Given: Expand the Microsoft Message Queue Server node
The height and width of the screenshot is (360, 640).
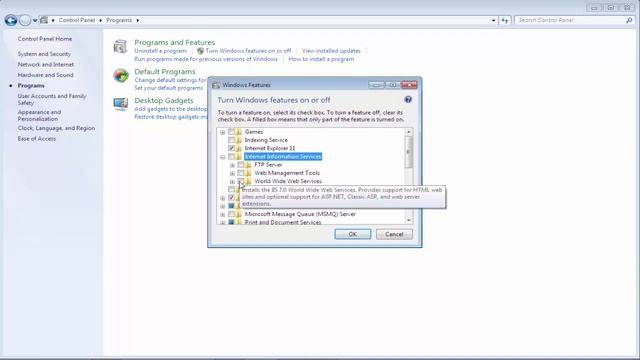Looking at the screenshot, I should coord(222,214).
